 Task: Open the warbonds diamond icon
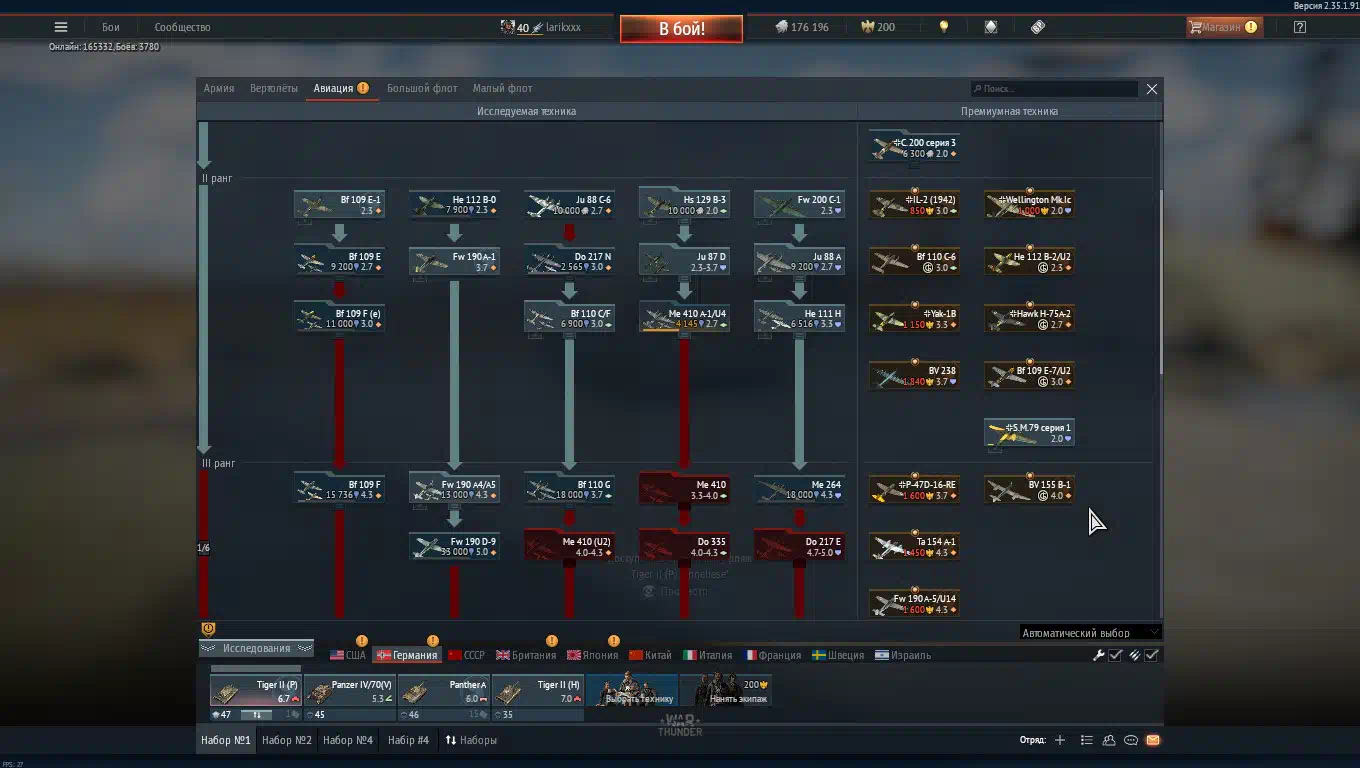(x=991, y=27)
